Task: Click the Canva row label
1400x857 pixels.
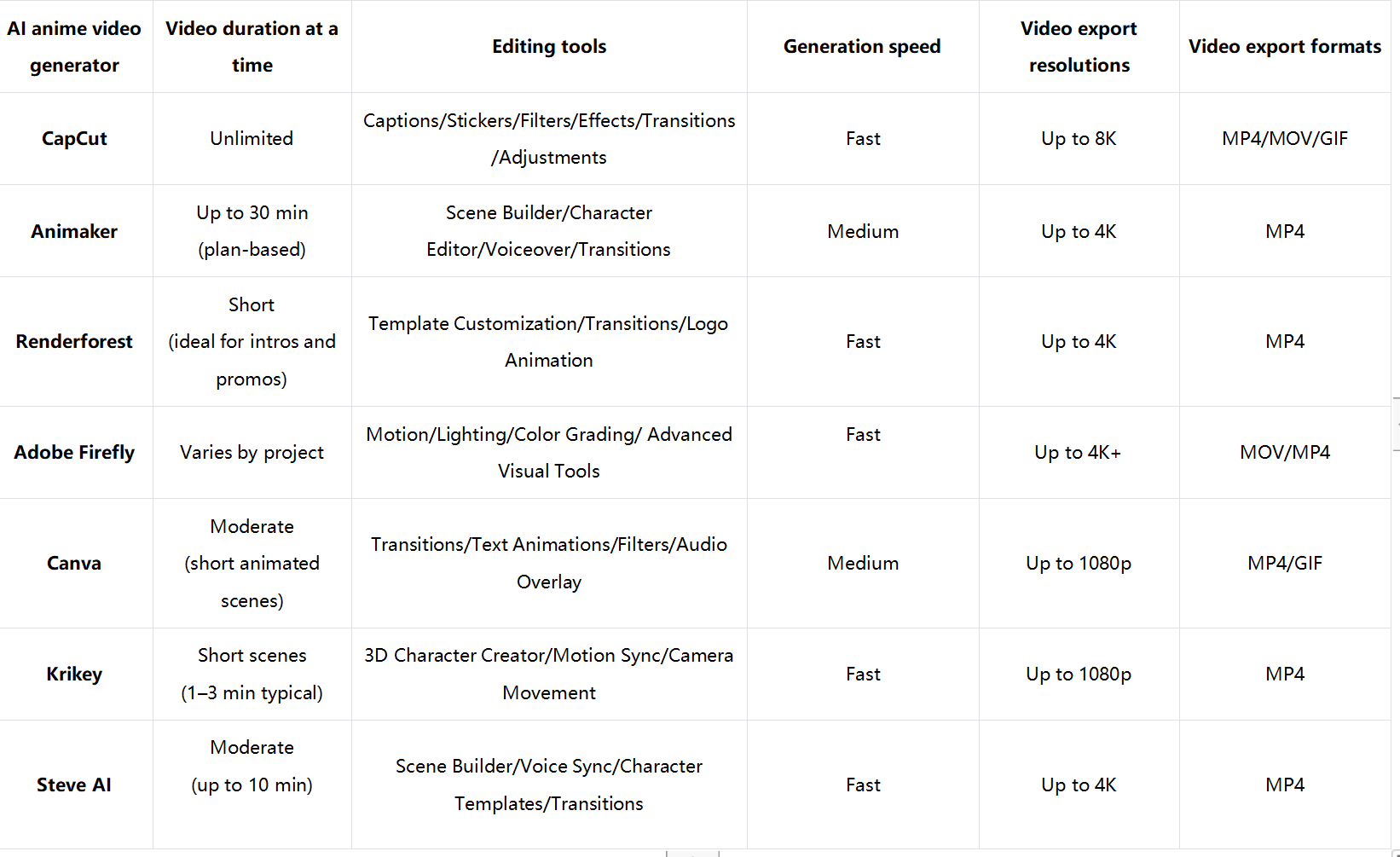Action: click(74, 564)
